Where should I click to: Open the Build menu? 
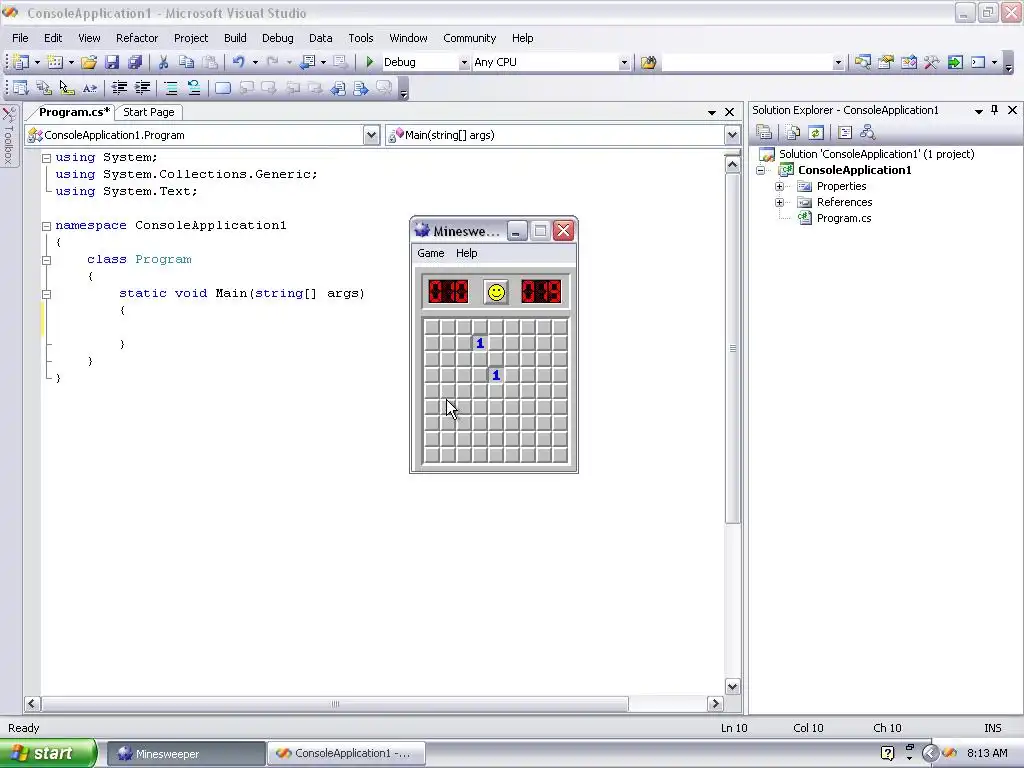point(235,38)
